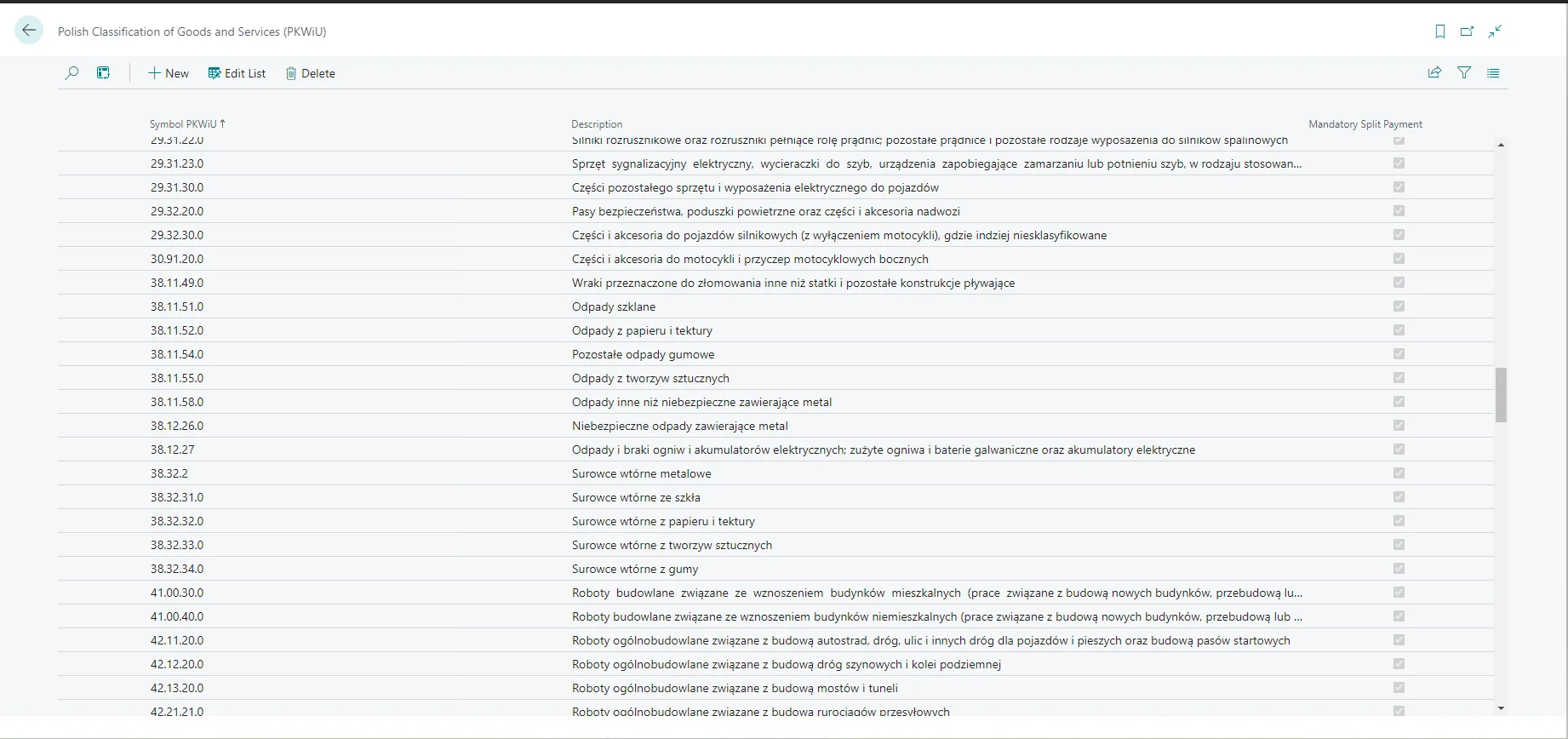The height and width of the screenshot is (739, 1568).
Task: Toggle split payment checkbox for 42.13.20.0 row
Action: pos(1399,688)
